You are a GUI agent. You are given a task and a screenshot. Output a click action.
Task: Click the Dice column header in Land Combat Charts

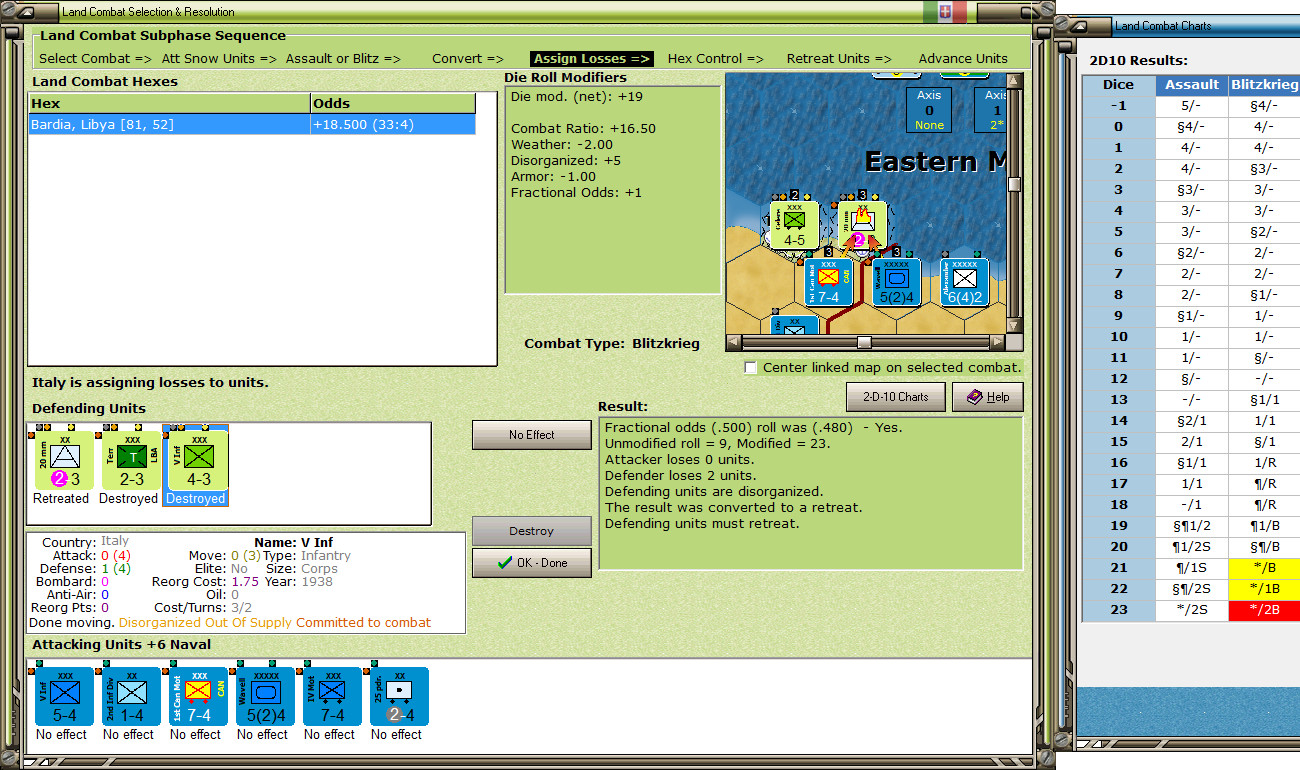point(1118,85)
